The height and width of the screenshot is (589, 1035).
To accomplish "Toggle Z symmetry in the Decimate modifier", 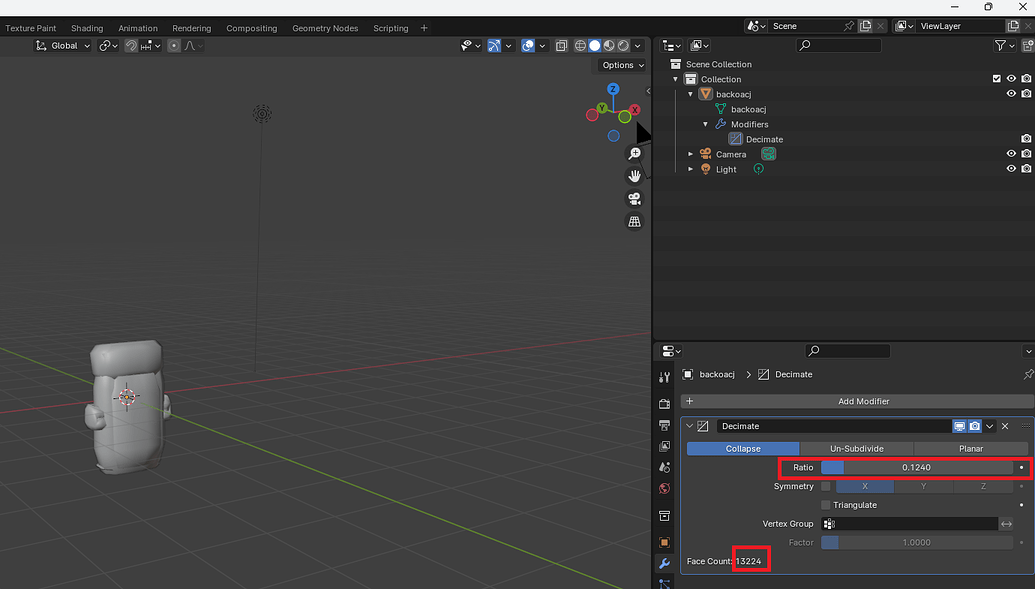I will click(984, 486).
